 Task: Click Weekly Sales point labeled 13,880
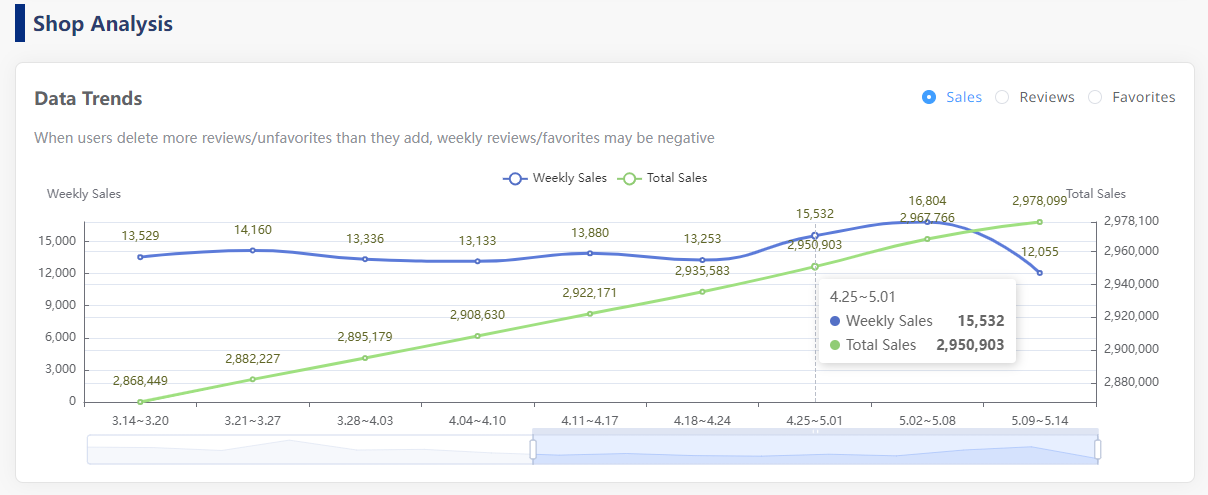590,253
